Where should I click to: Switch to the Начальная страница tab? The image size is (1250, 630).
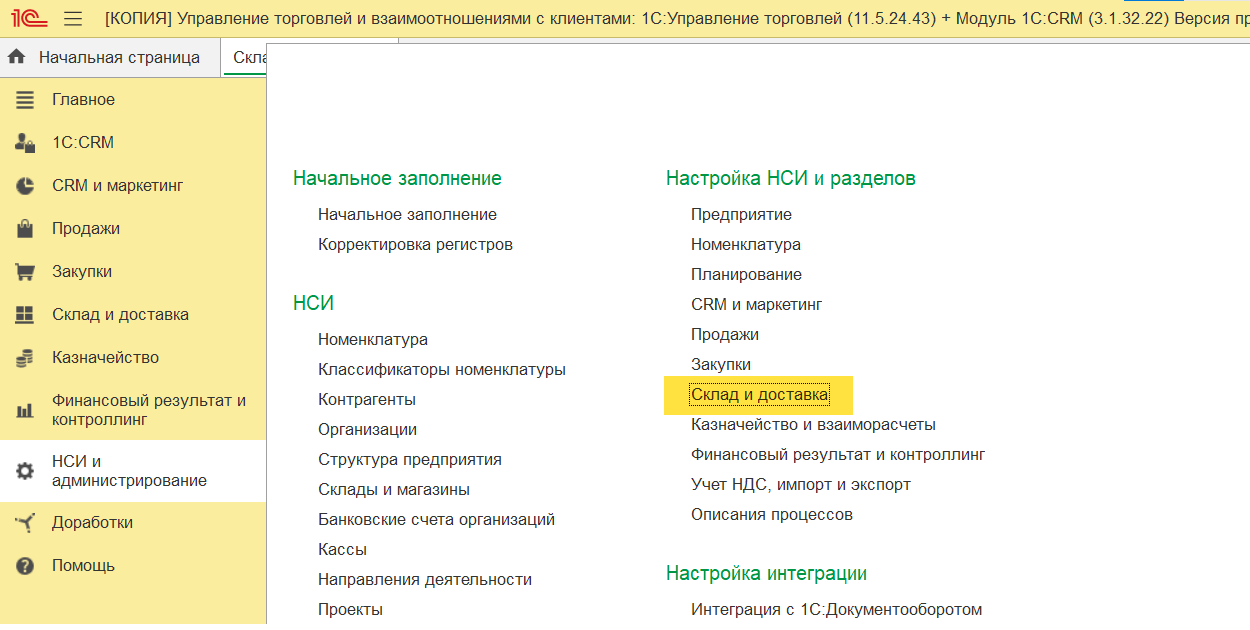(x=119, y=58)
